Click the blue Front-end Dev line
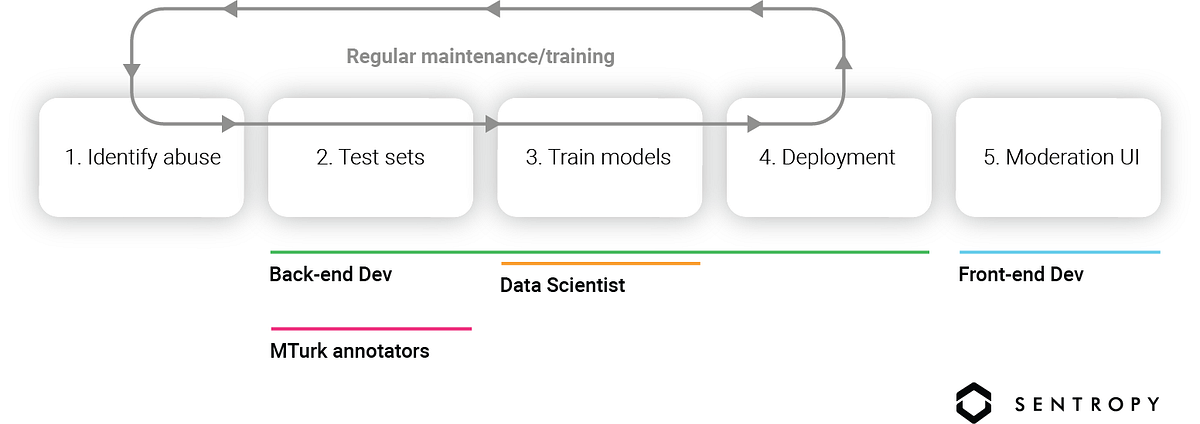The image size is (1200, 424). click(1060, 252)
